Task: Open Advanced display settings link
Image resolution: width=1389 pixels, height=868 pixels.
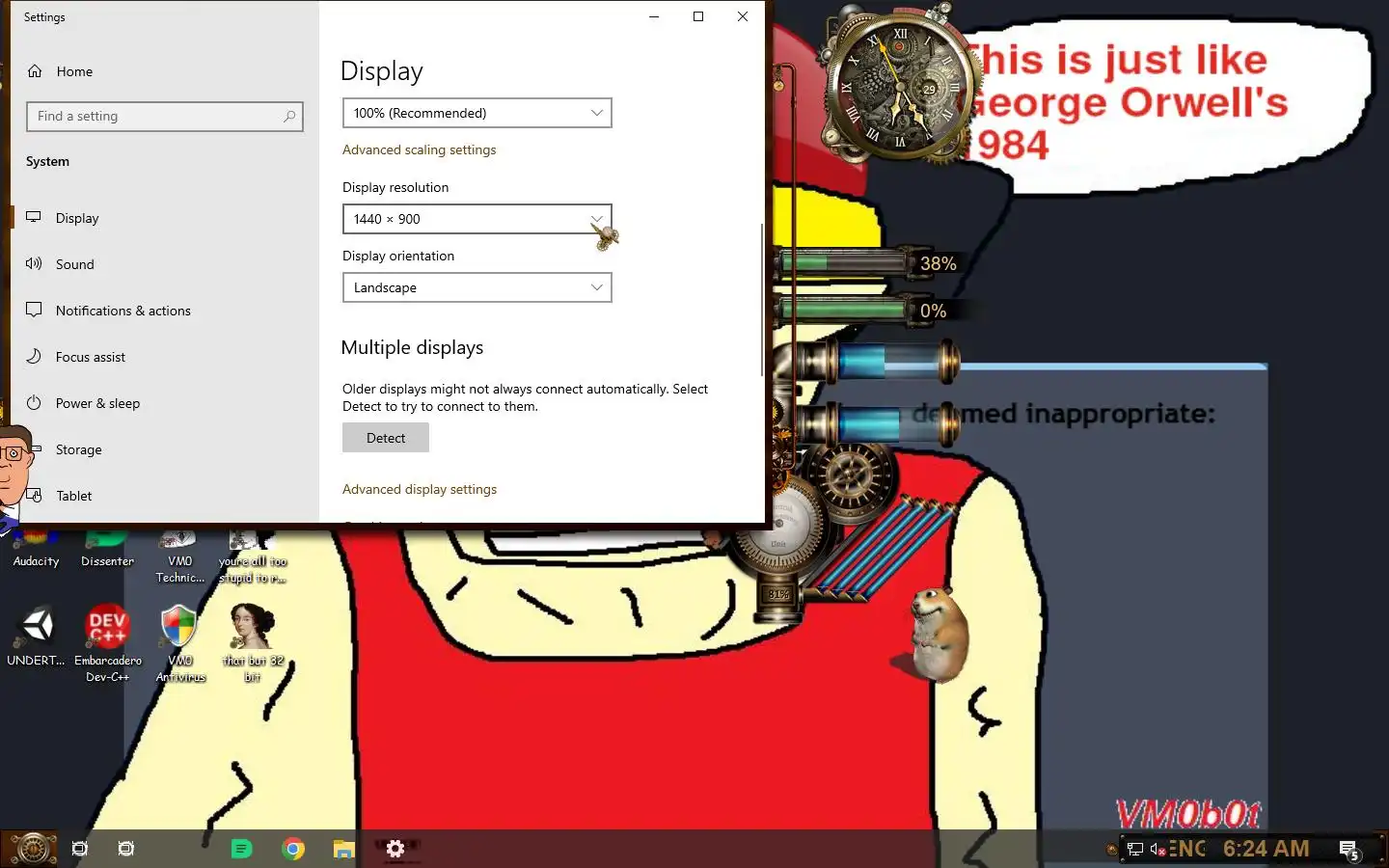Action: pyautogui.click(x=420, y=489)
